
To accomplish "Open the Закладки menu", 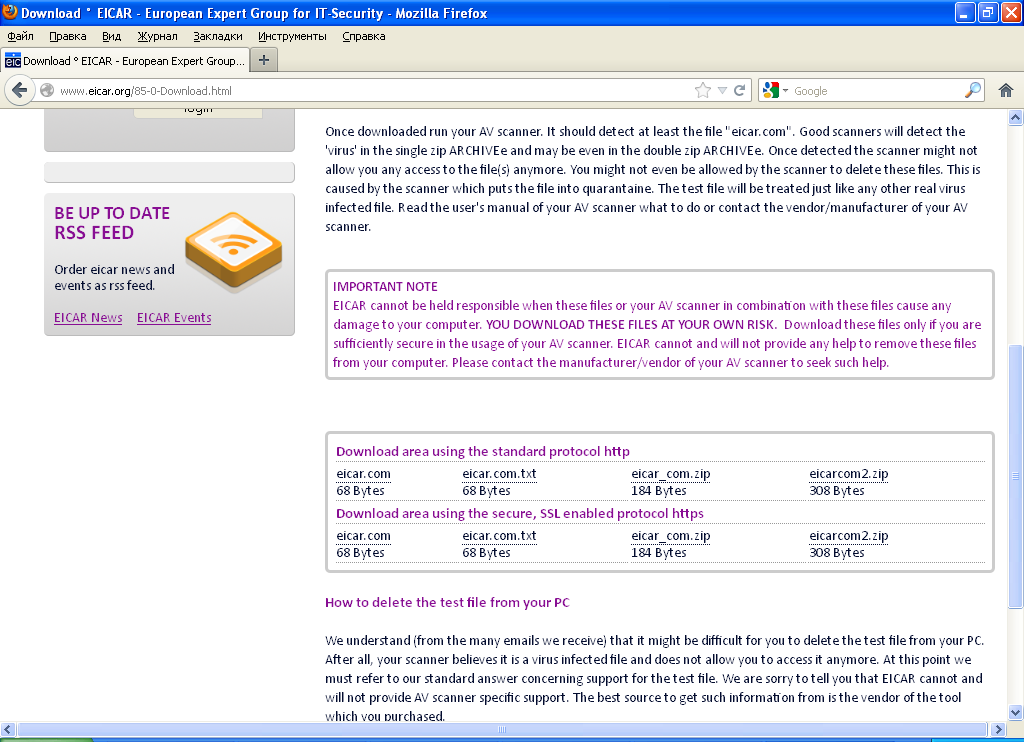I will click(x=218, y=36).
